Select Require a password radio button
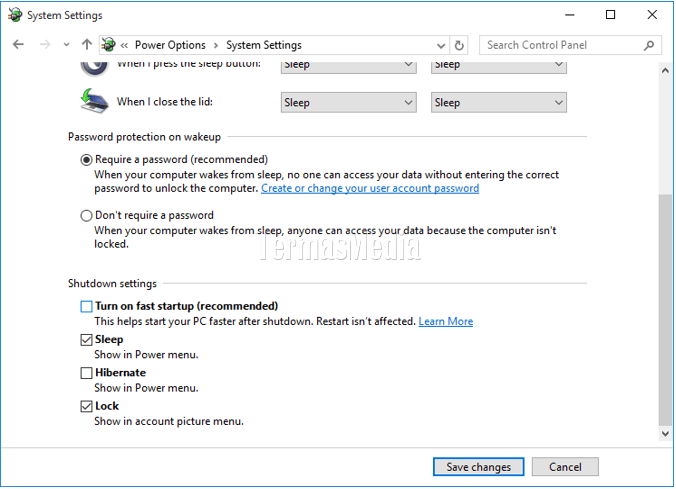 point(86,160)
